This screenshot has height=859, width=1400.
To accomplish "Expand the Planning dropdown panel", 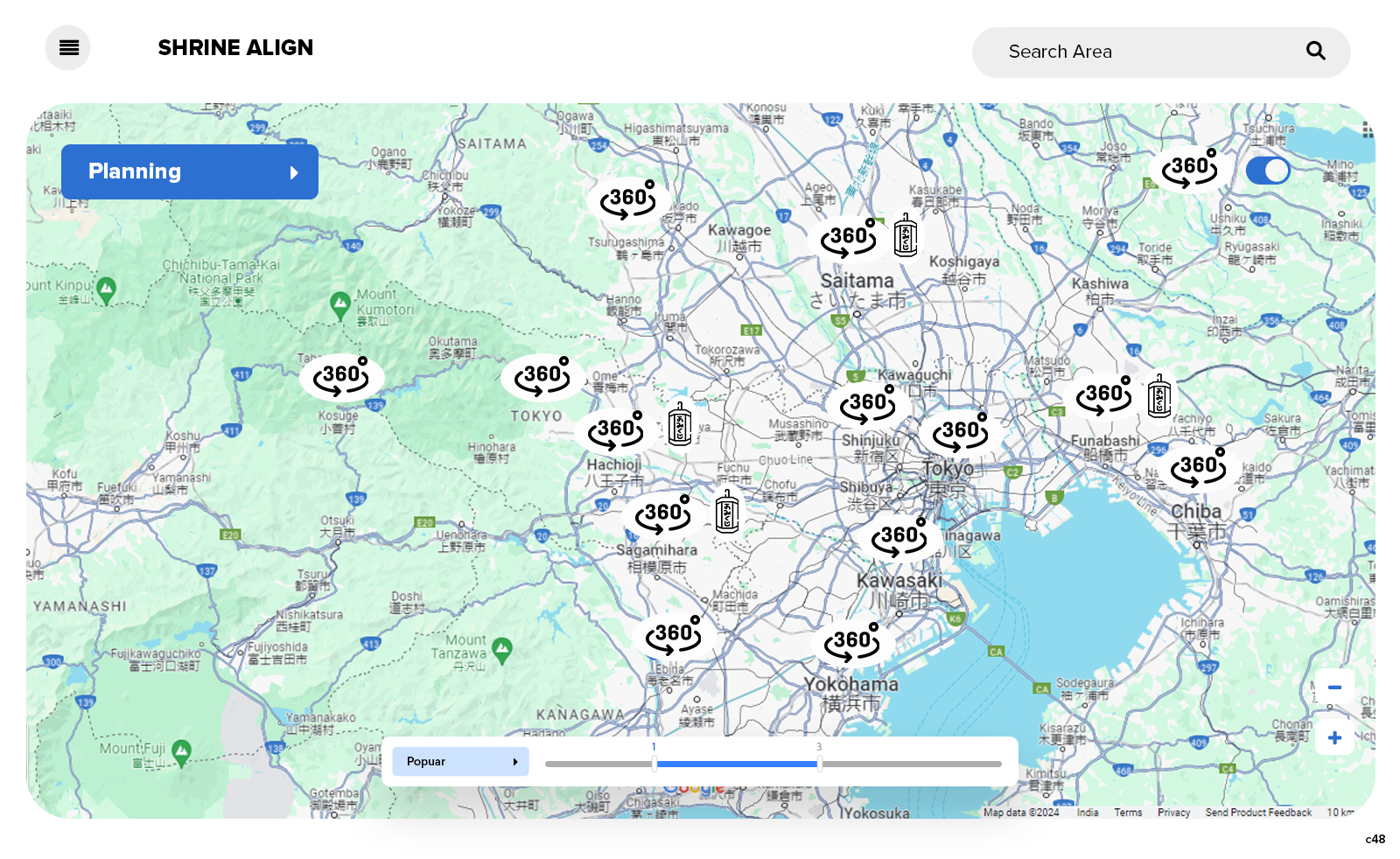I will (190, 172).
